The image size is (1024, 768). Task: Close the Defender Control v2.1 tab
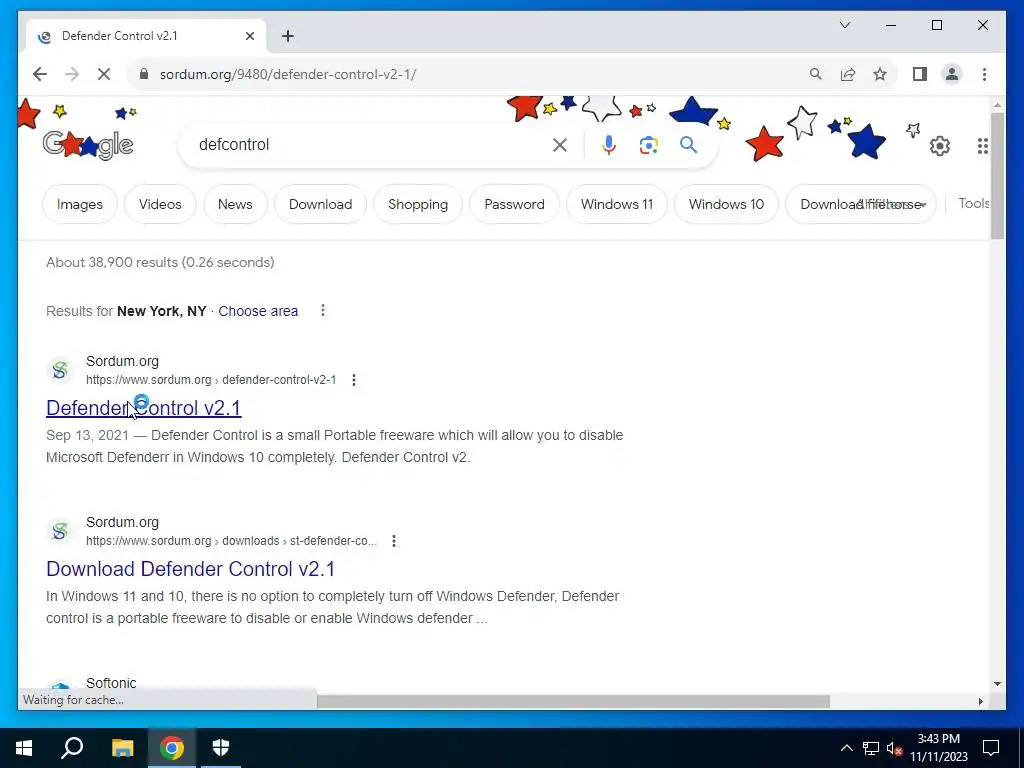[249, 36]
